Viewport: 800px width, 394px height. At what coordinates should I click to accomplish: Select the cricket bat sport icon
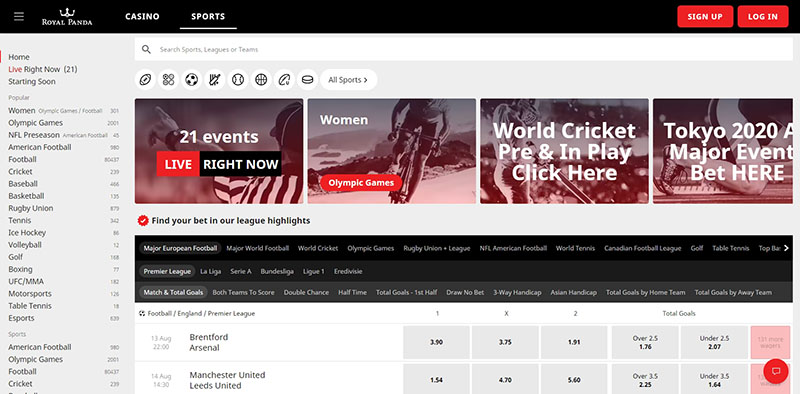(215, 80)
